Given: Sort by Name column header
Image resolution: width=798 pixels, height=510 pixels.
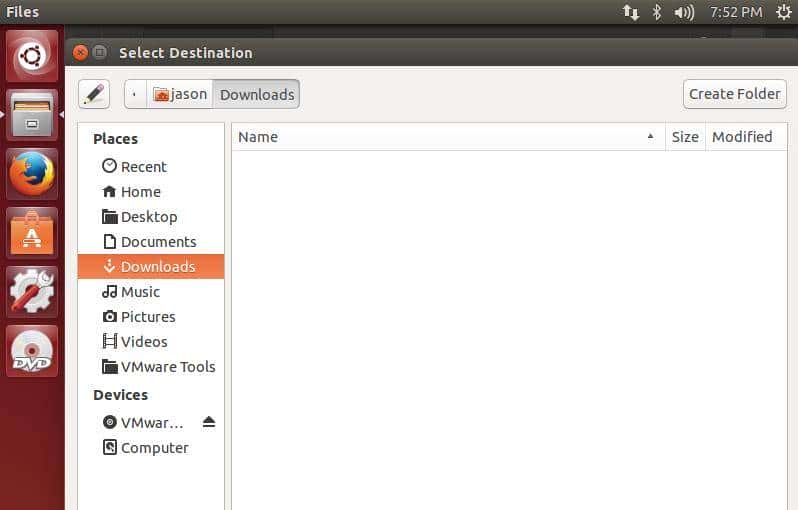Looking at the screenshot, I should coord(448,137).
